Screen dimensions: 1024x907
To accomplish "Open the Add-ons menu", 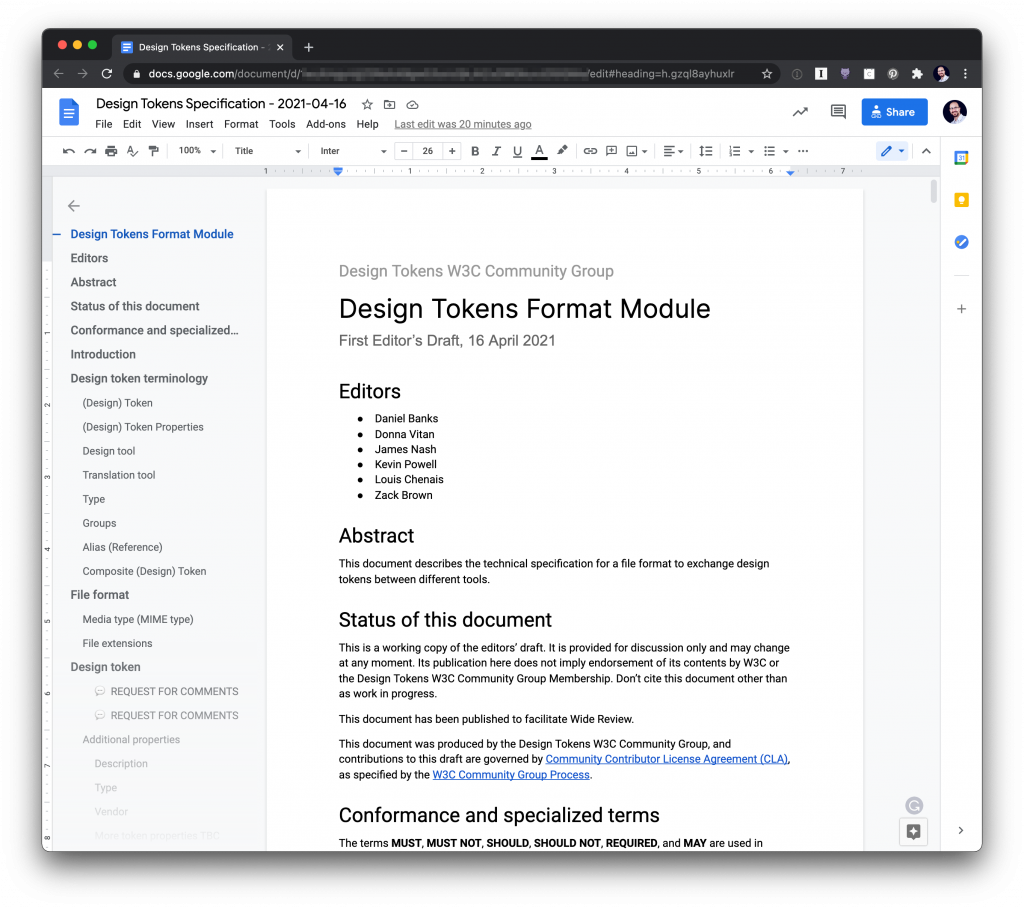I will coord(326,124).
